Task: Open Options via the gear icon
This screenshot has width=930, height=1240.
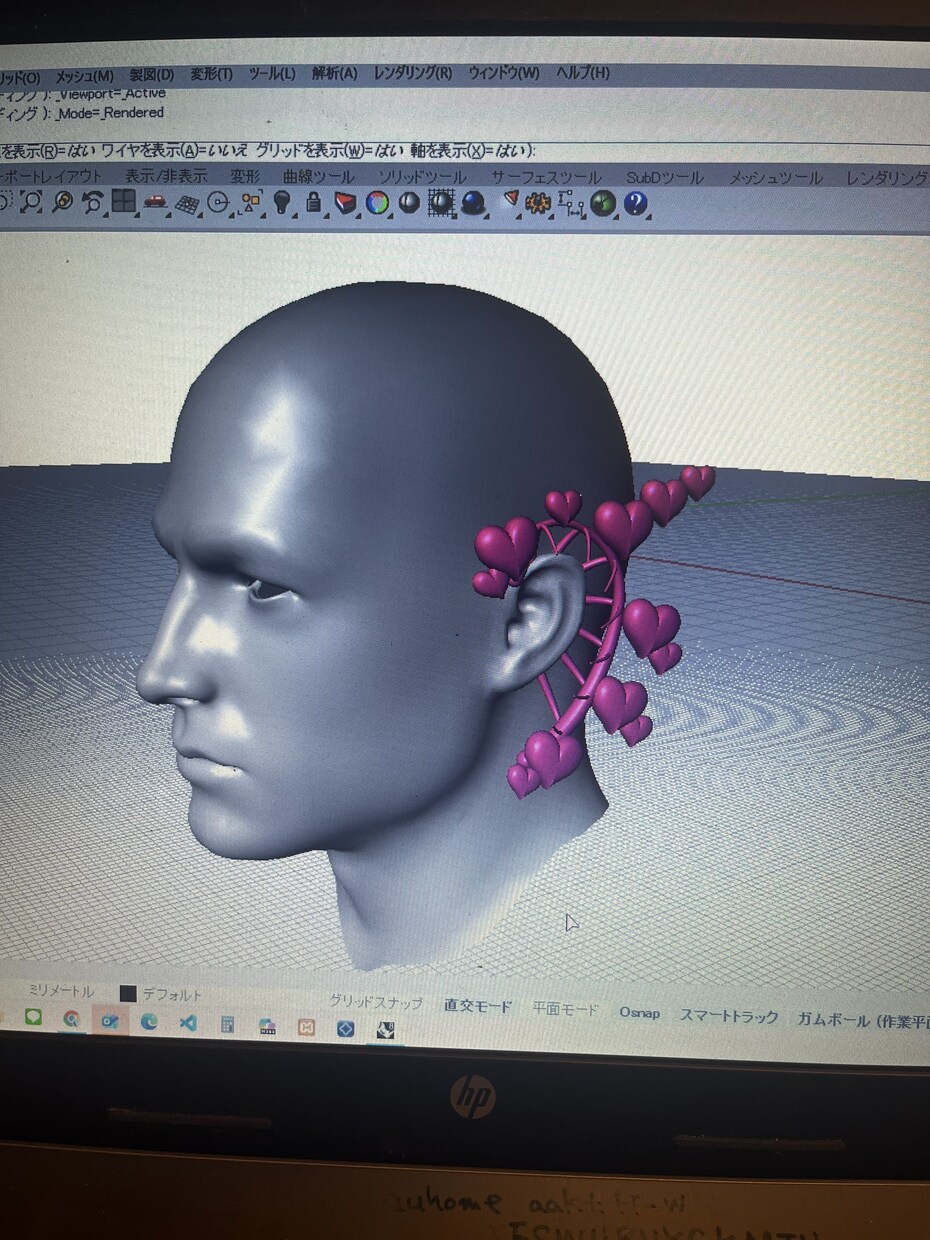Action: (538, 204)
